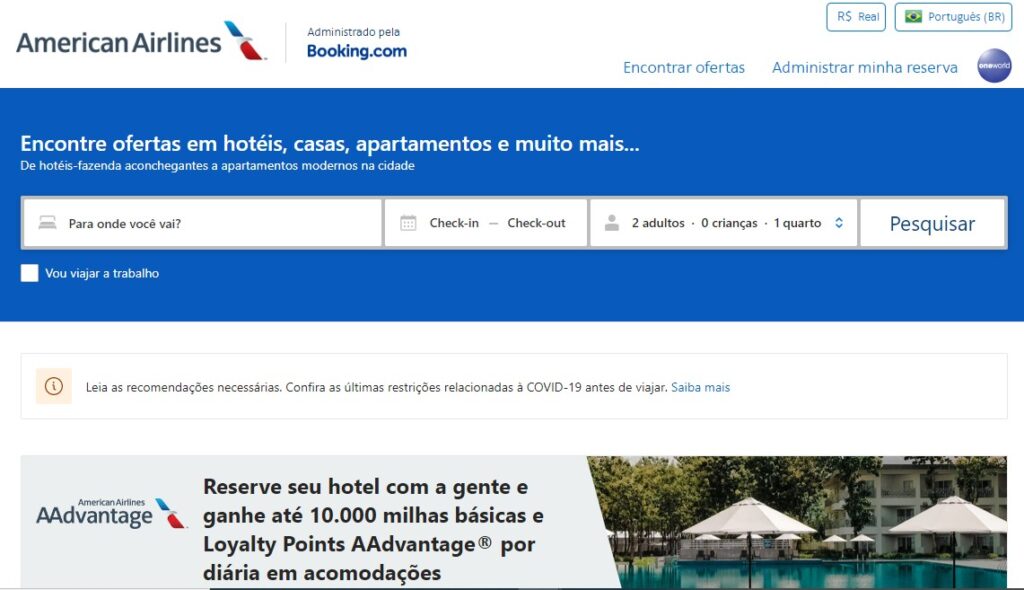This screenshot has width=1024, height=590.
Task: Open Administrar minha reserva
Action: 865,67
